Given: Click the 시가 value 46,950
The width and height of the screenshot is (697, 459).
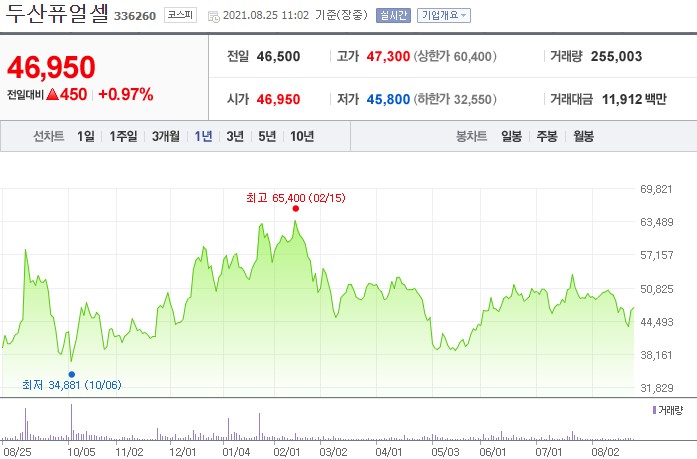Looking at the screenshot, I should pos(278,99).
